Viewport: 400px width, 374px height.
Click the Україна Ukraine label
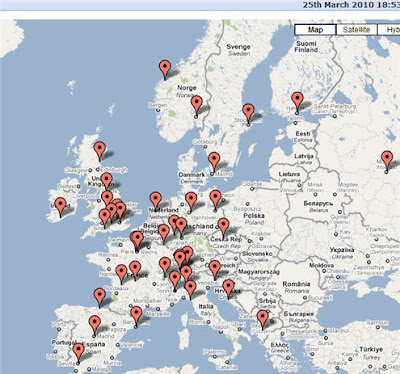[342, 253]
